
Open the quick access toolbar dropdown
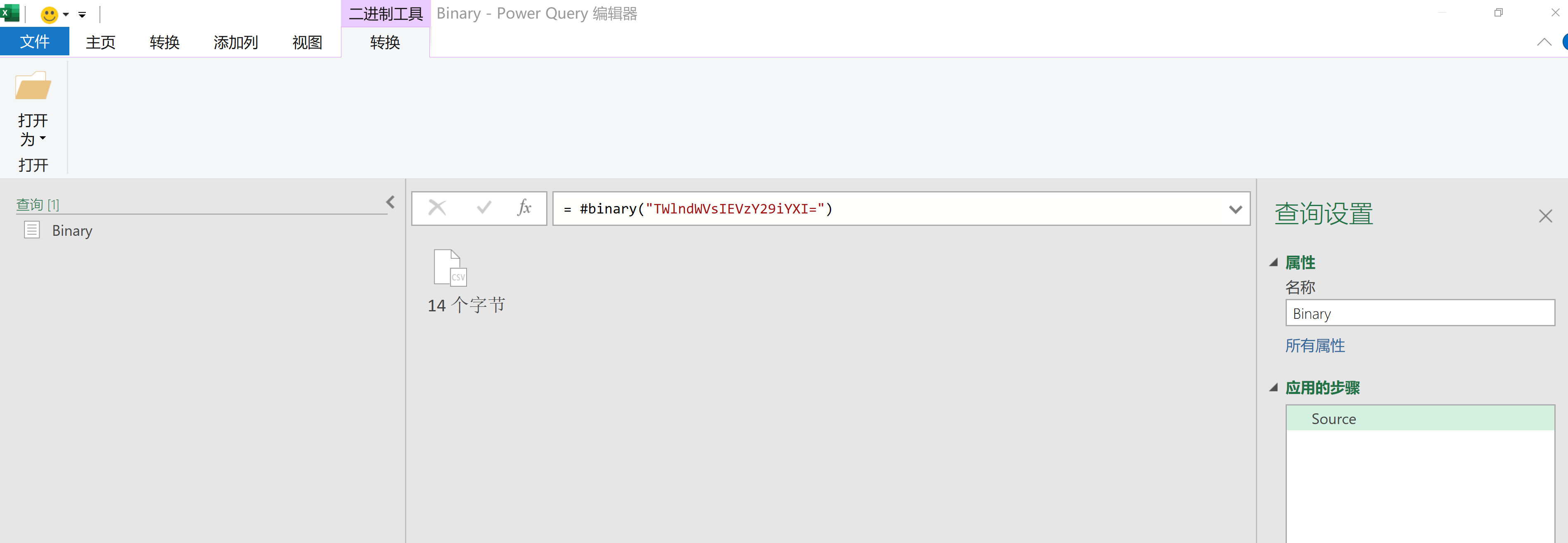(82, 14)
